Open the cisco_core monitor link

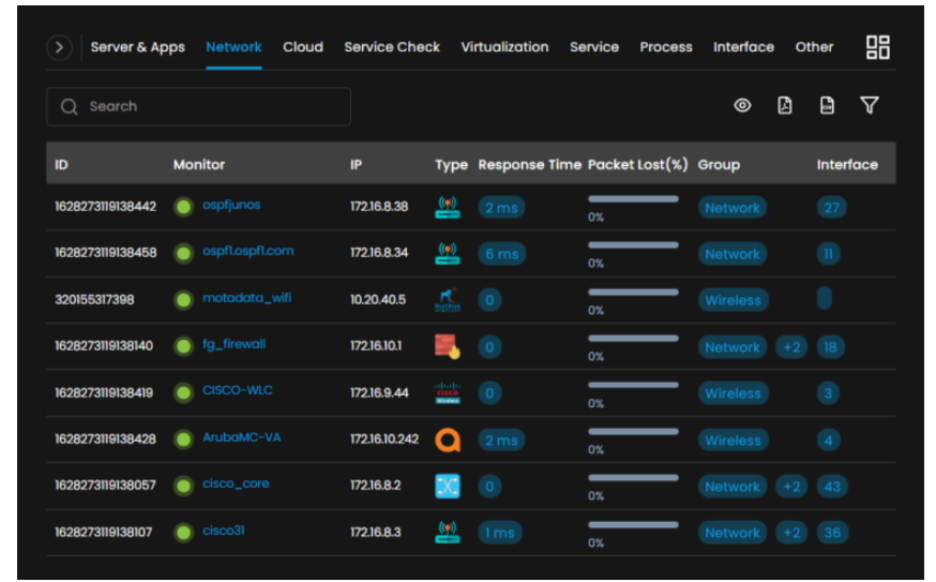(235, 484)
